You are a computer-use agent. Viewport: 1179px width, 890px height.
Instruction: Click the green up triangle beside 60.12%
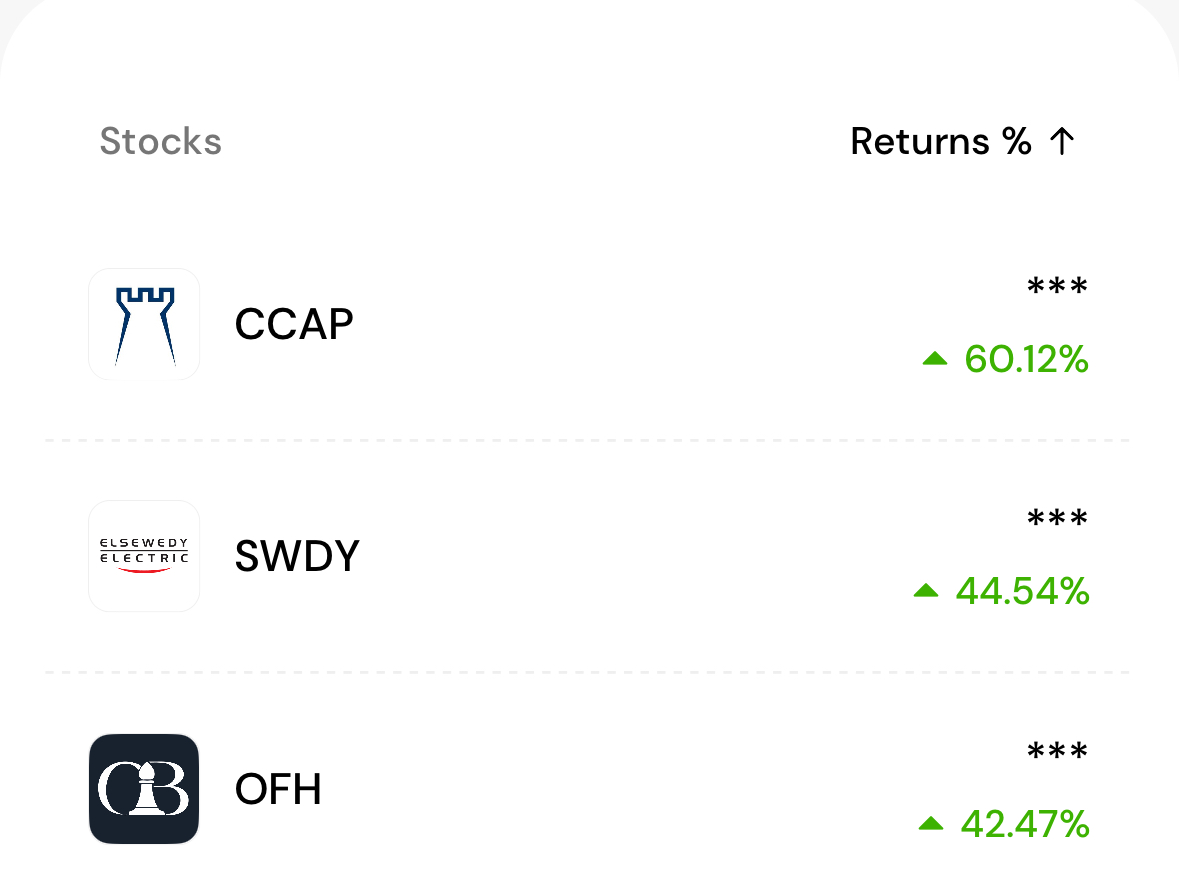tap(935, 359)
